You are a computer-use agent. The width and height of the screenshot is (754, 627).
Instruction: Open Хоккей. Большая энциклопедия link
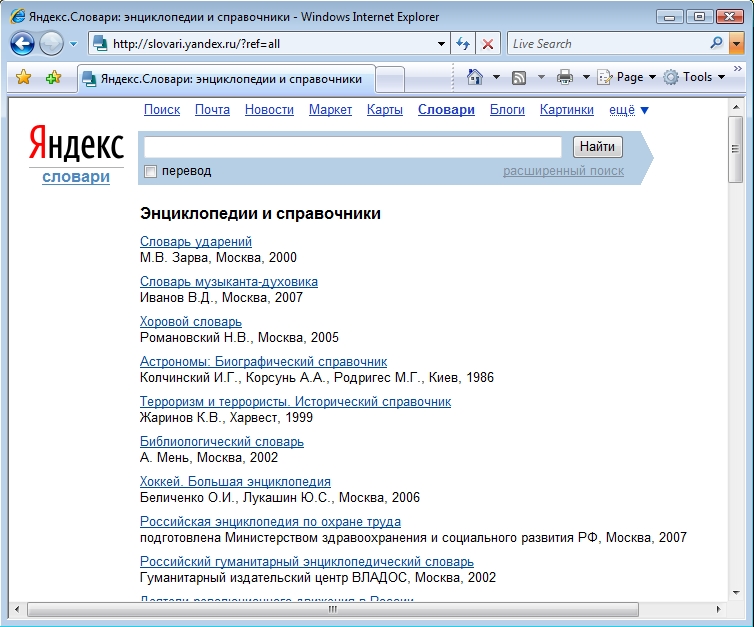coord(235,481)
